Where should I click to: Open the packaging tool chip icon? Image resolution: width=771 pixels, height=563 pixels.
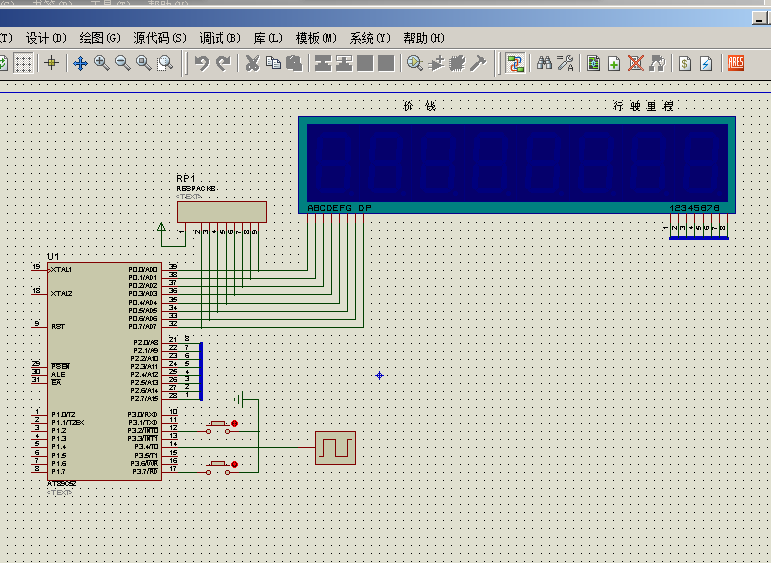tap(457, 63)
